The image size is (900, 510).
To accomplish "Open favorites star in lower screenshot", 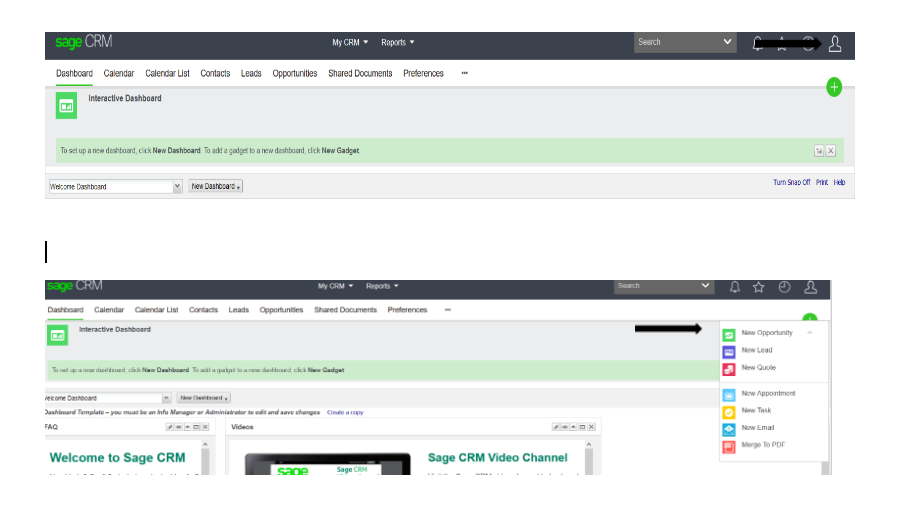I will 759,287.
